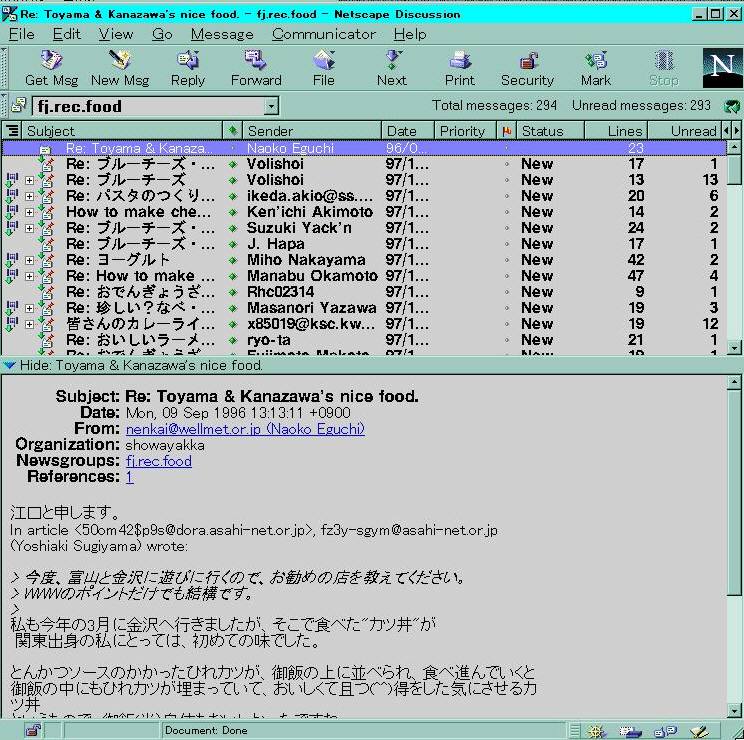Compose with the New Msg icon
This screenshot has height=740, width=744.
coord(119,68)
